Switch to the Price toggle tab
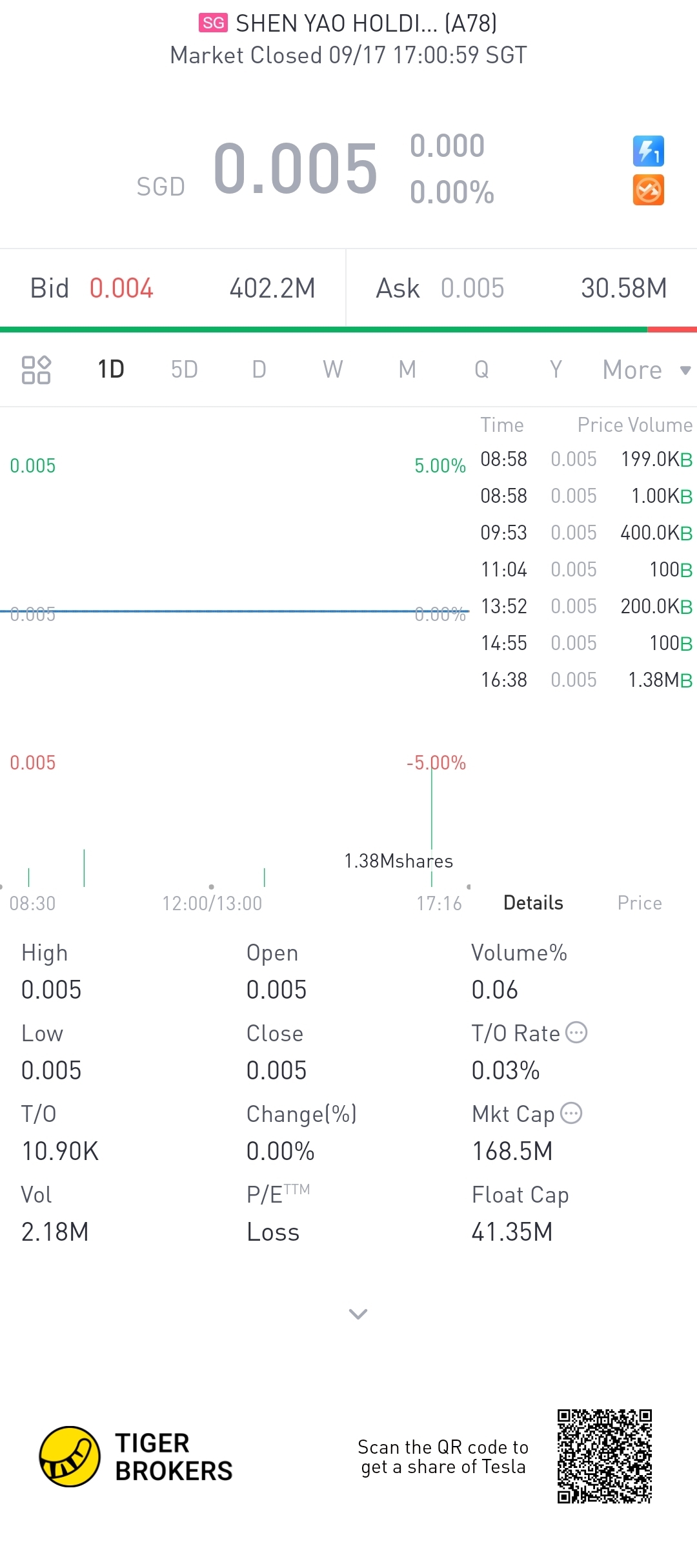The image size is (697, 1568). 640,903
